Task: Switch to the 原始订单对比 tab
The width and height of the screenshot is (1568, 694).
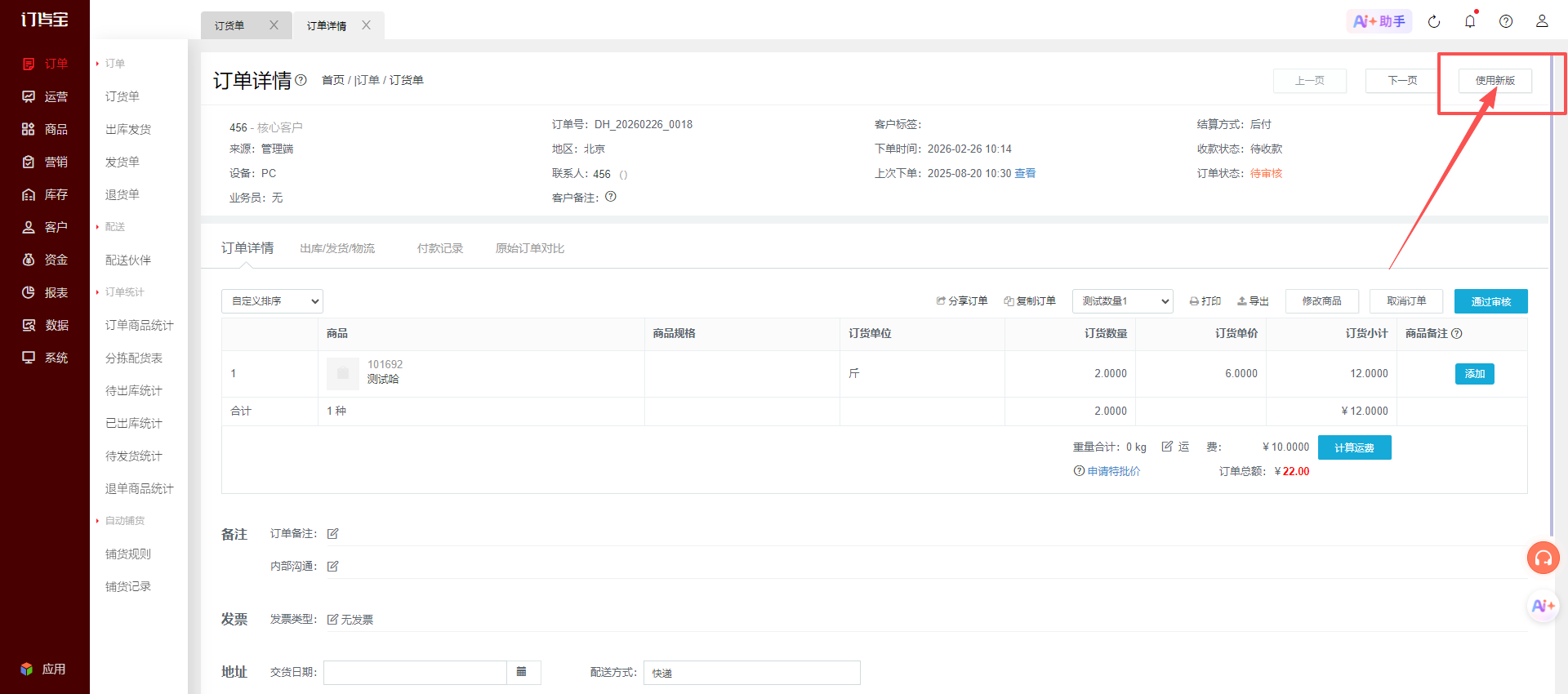Action: click(530, 248)
